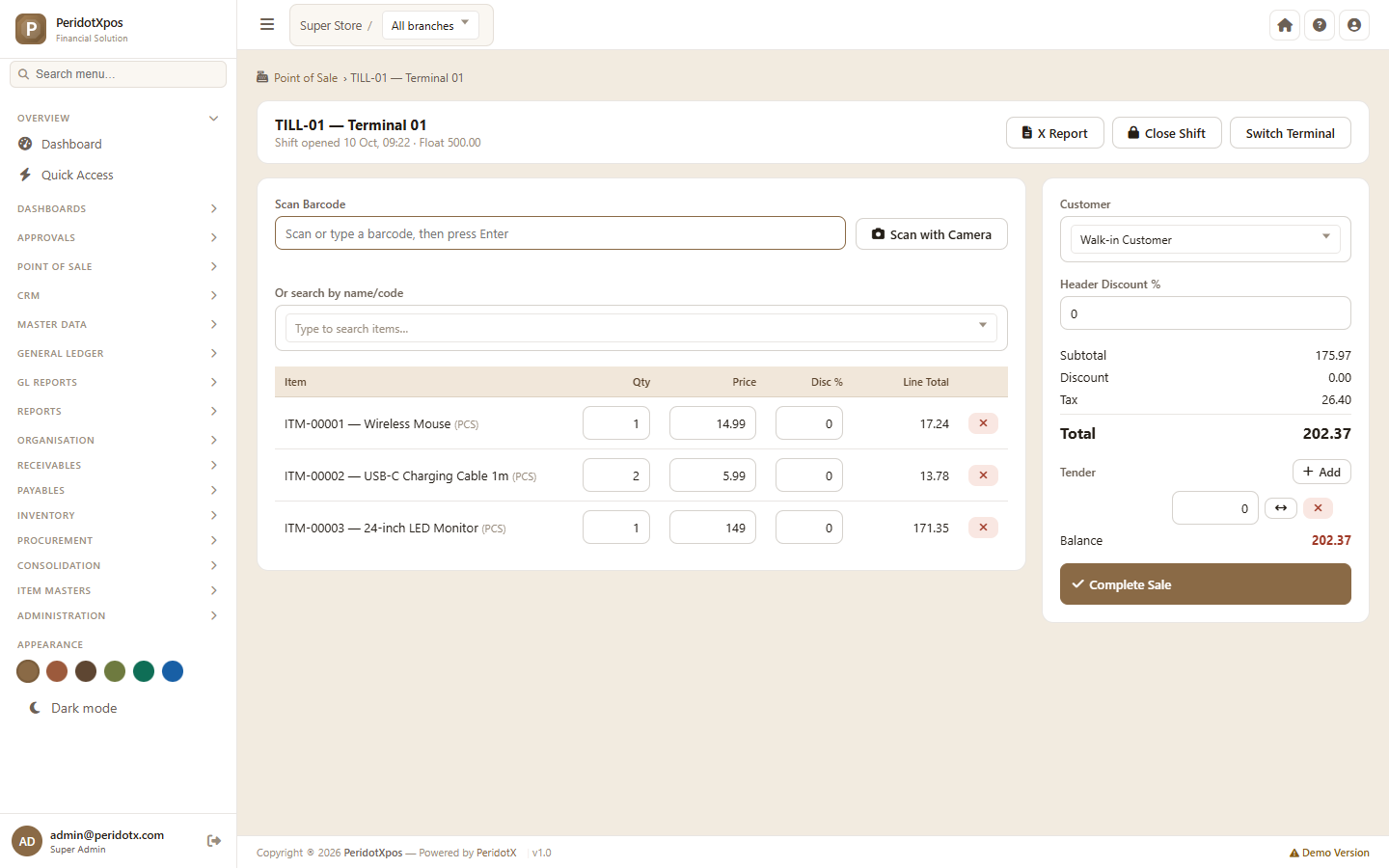
Task: Remove 24-inch LED Monitor line item
Action: click(983, 528)
